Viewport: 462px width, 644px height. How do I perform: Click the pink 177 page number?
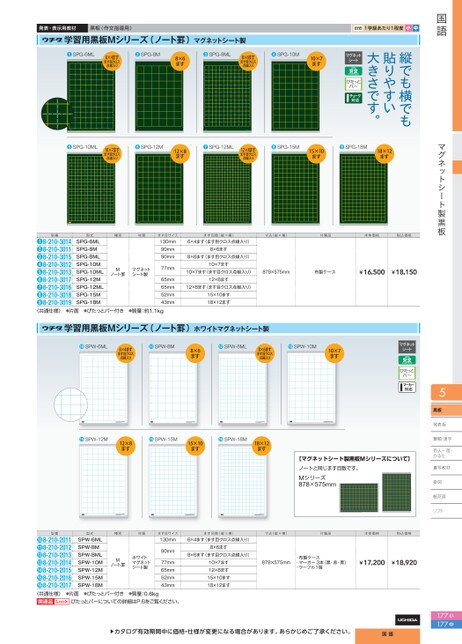[x=446, y=616]
